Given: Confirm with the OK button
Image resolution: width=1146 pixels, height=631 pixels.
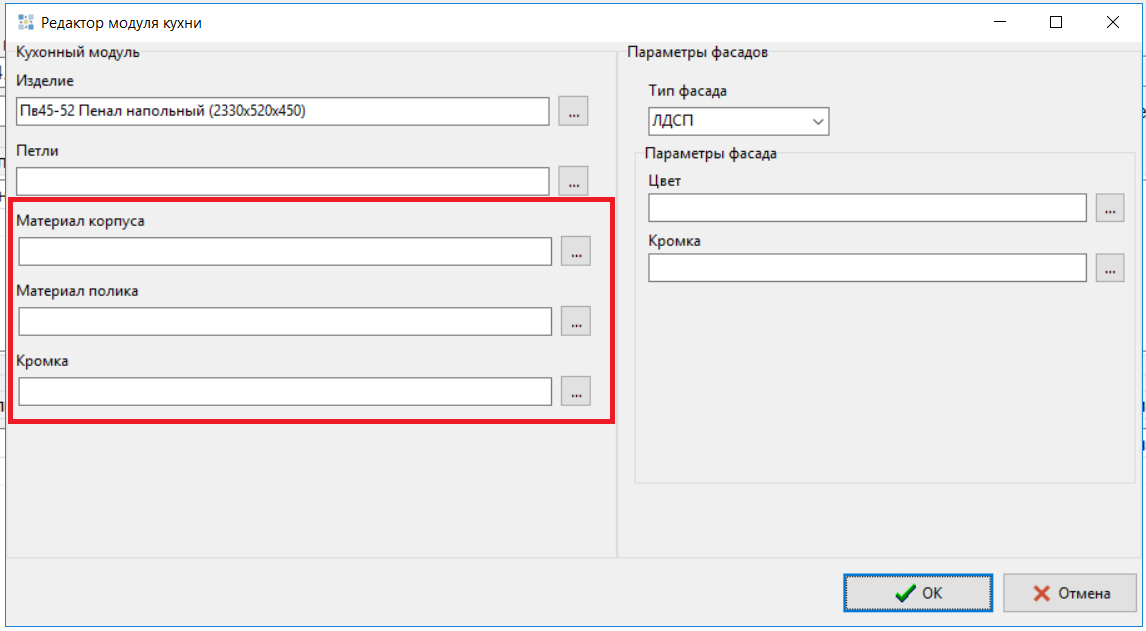Looking at the screenshot, I should tap(918, 593).
